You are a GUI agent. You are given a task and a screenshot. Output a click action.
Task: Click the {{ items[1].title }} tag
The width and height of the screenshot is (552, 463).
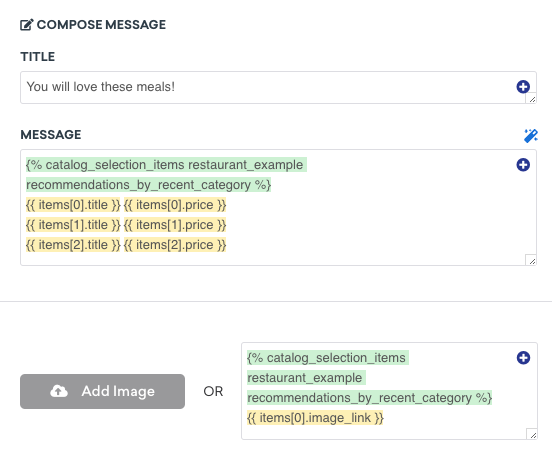[73, 225]
